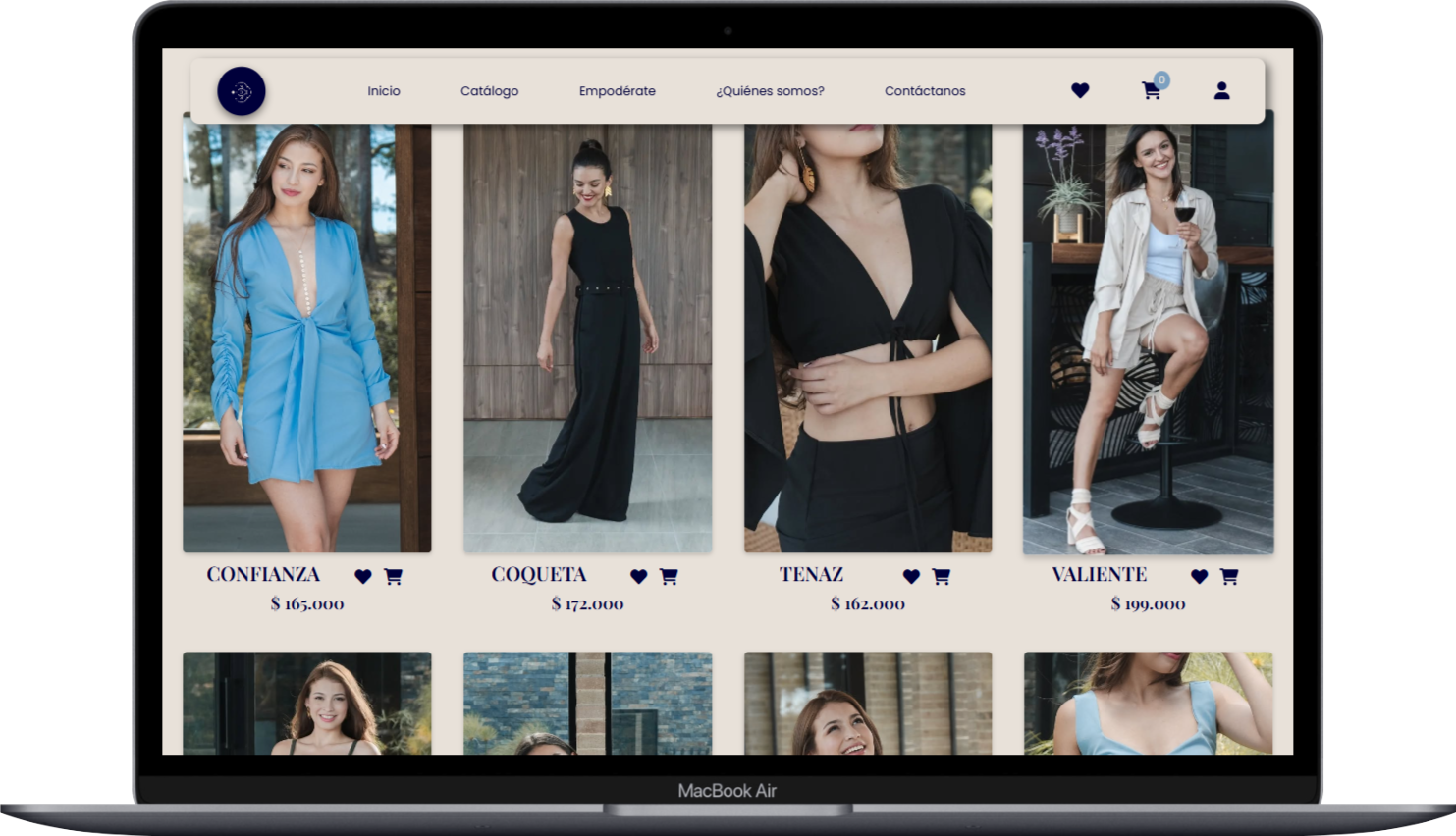1456x836 pixels.
Task: Open the black COQUETA jumpsuit image
Action: click(x=587, y=339)
